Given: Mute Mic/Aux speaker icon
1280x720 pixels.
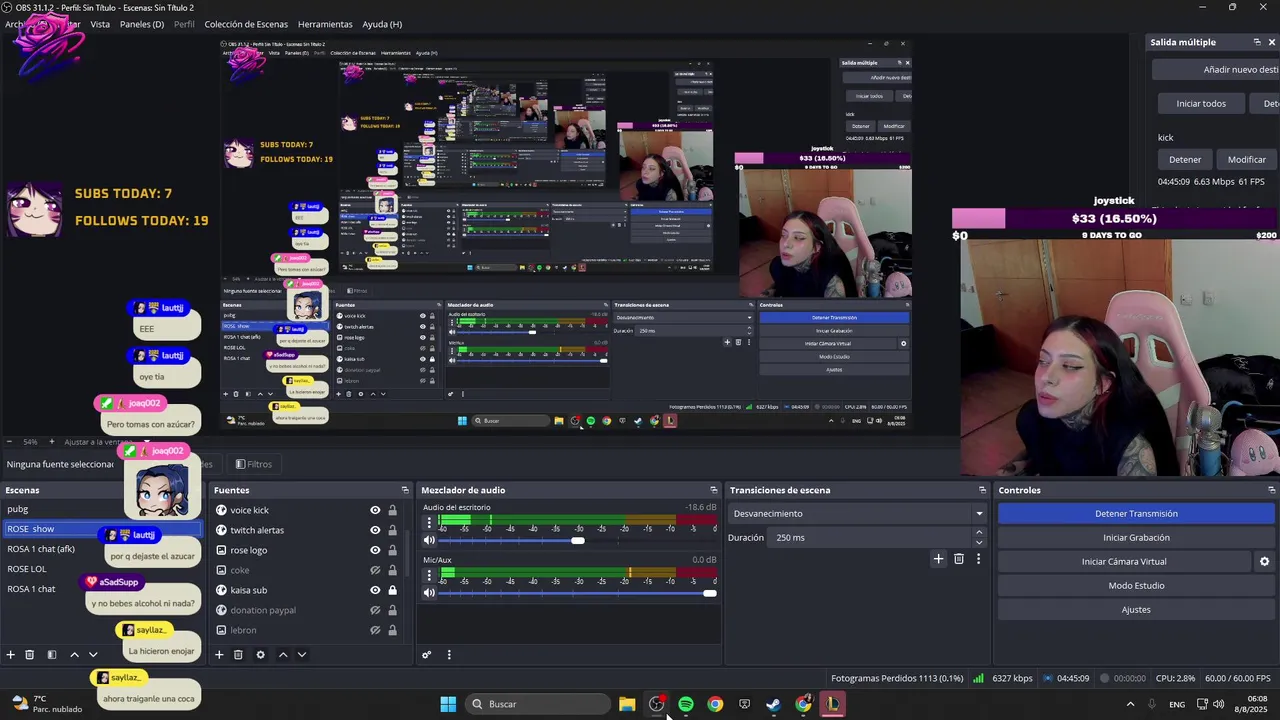Looking at the screenshot, I should coord(429,592).
